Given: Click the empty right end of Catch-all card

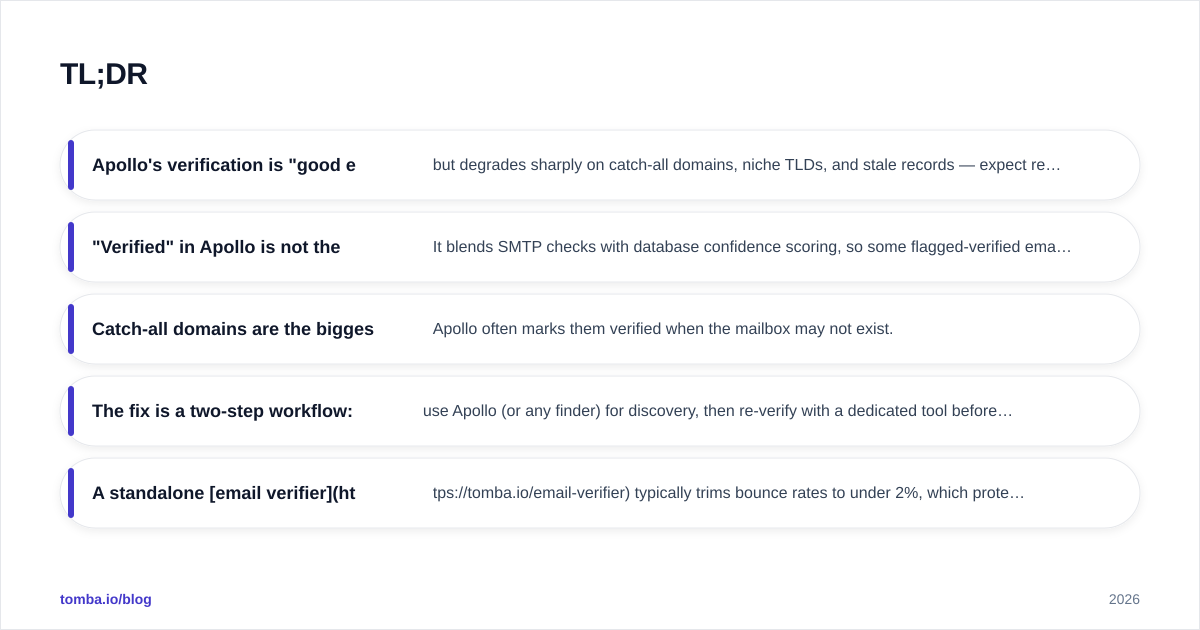Looking at the screenshot, I should 1015,329.
